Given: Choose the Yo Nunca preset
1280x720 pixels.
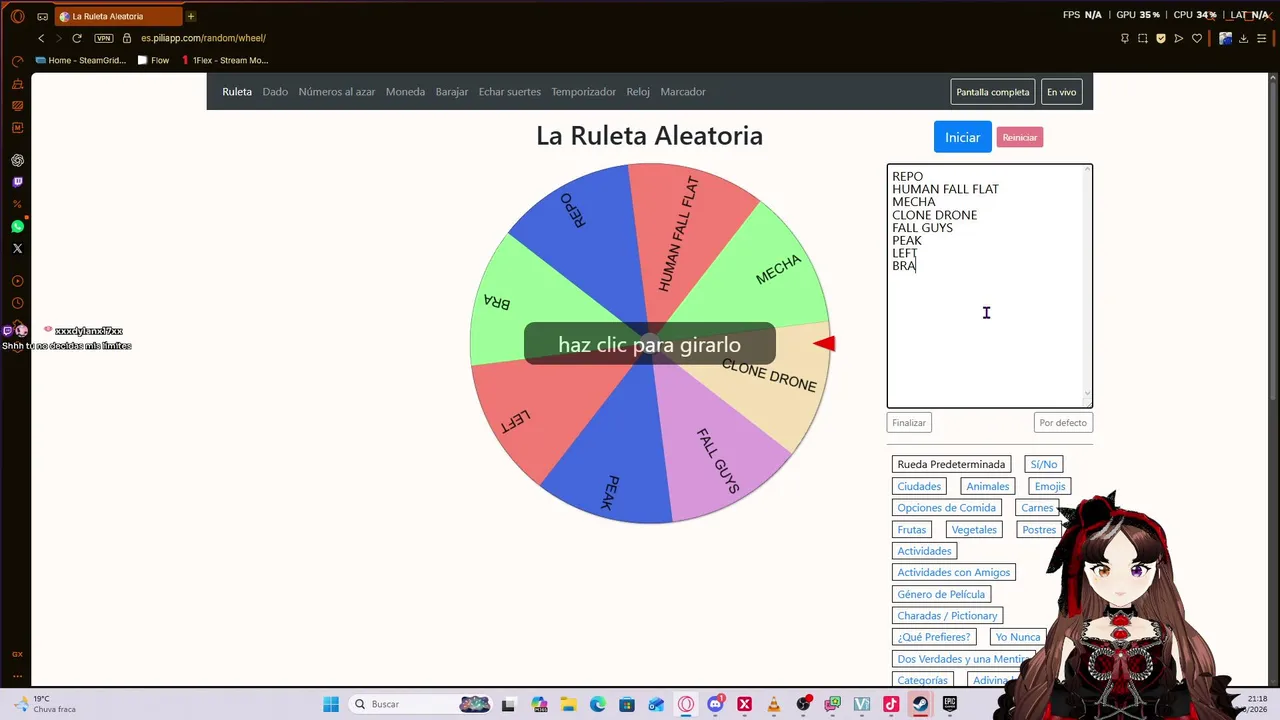Looking at the screenshot, I should pyautogui.click(x=1018, y=637).
